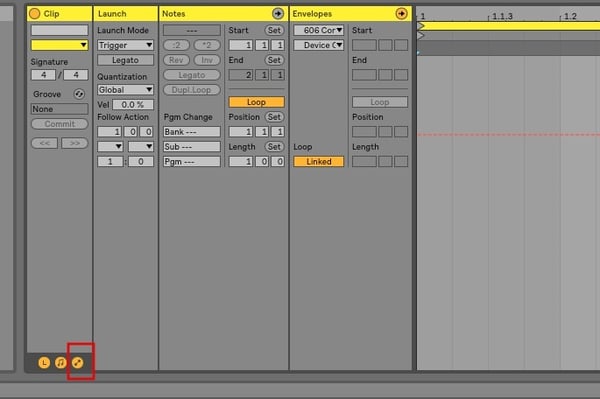
Task: Click the Envelopes header tab
Action: pyautogui.click(x=312, y=14)
